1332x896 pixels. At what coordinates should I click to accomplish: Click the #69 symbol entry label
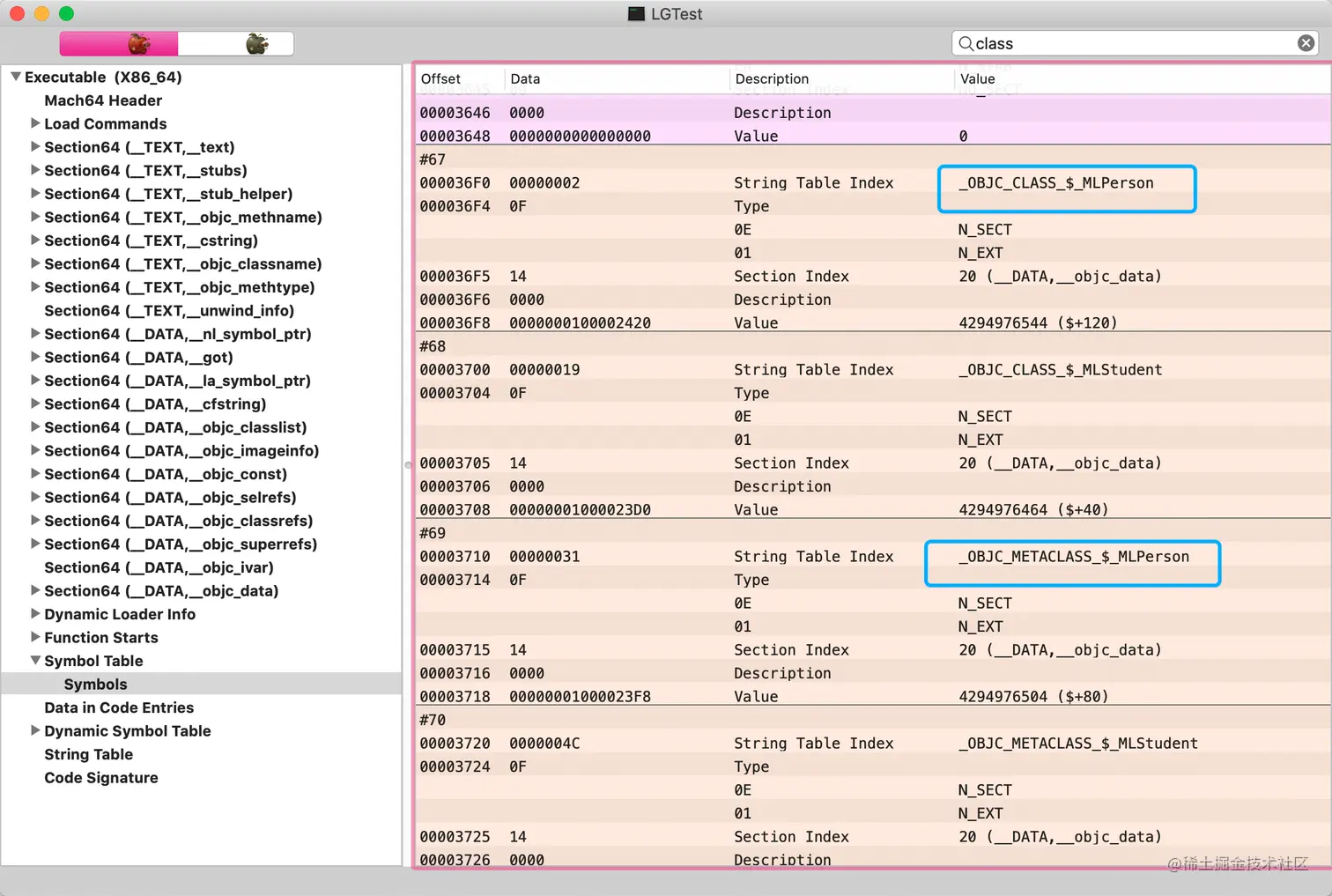[x=433, y=533]
